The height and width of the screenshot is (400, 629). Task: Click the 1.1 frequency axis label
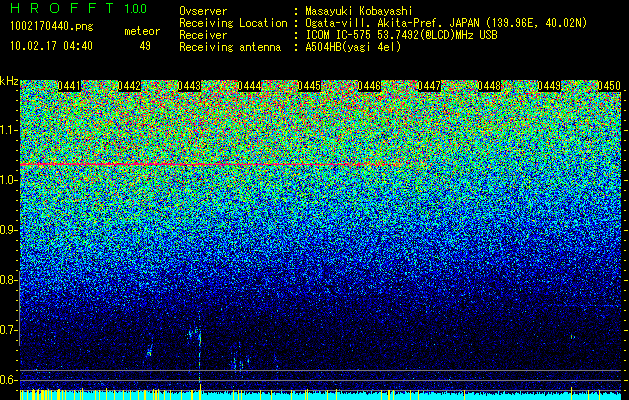(x=9, y=130)
